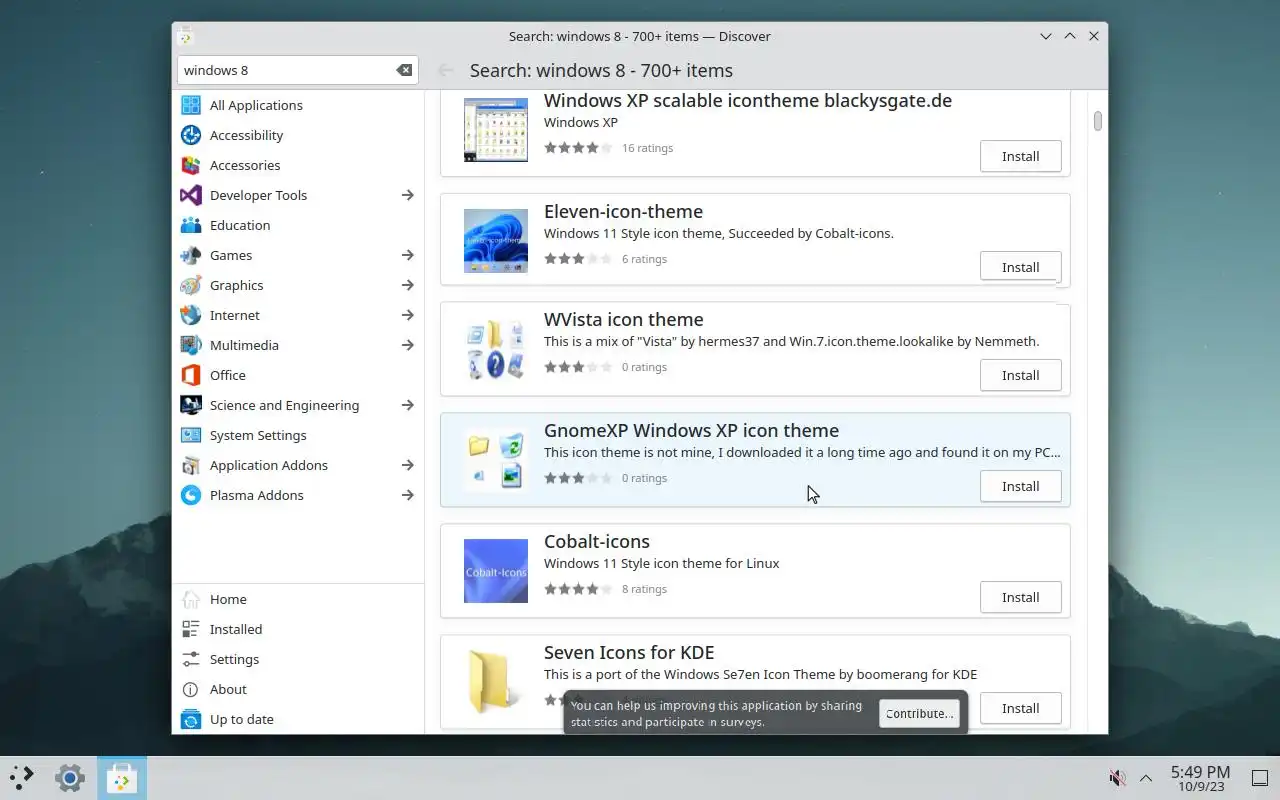Click the Cobalt-icons title text
Image resolution: width=1280 pixels, height=800 pixels.
point(597,541)
